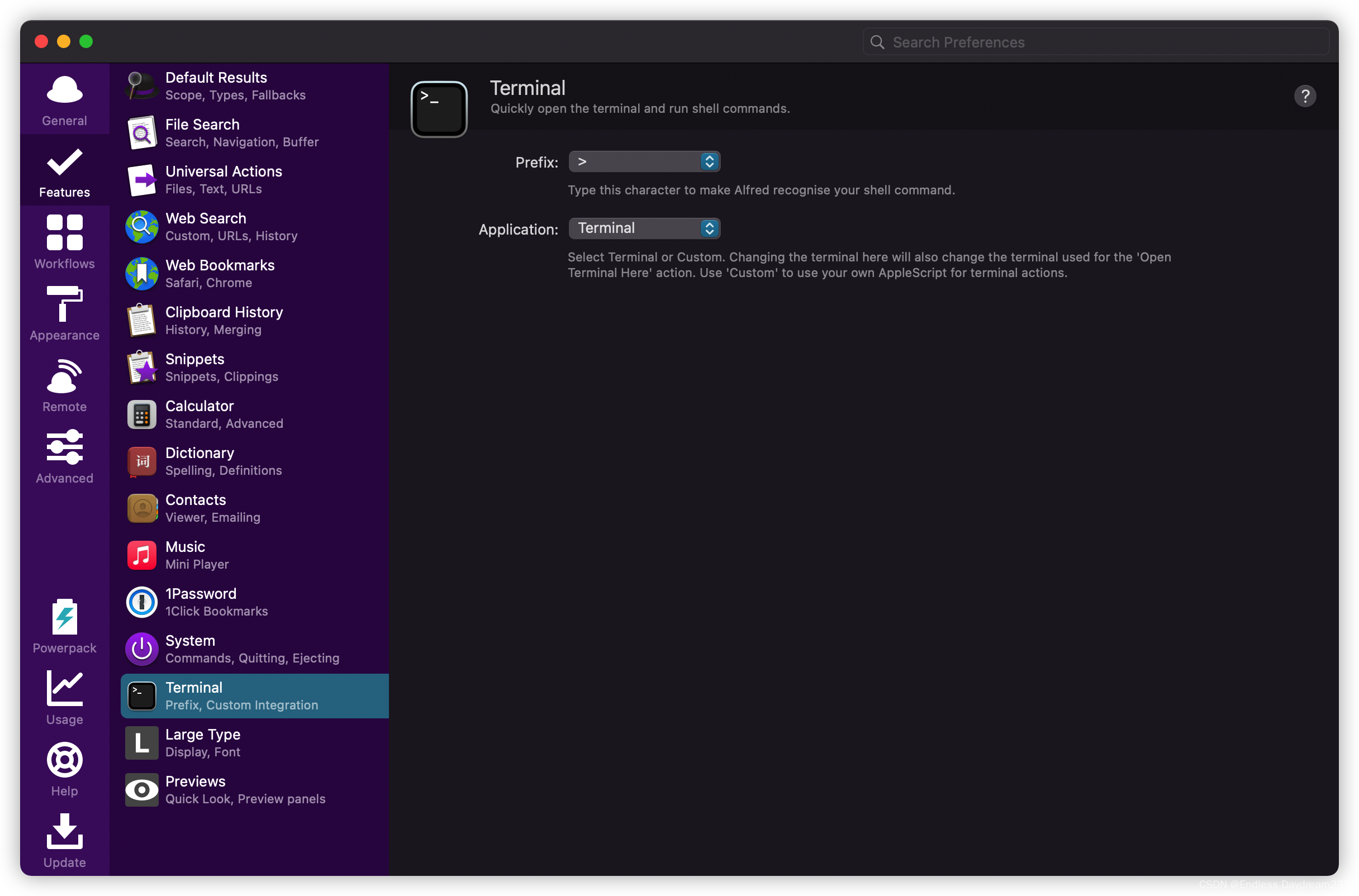This screenshot has width=1359, height=896.
Task: Expand the Prefix character dropdown
Action: click(x=644, y=161)
